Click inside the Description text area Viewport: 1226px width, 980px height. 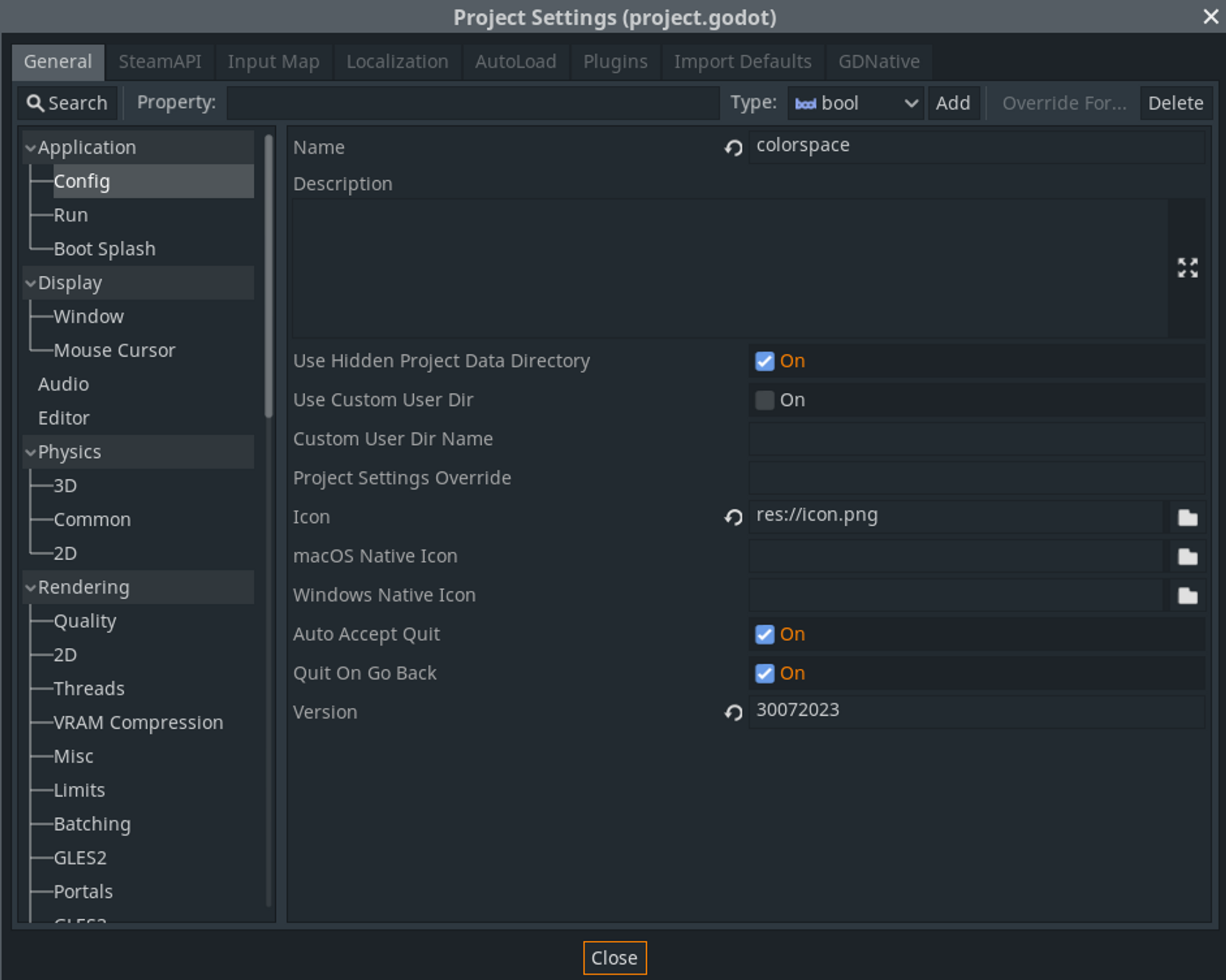(730, 268)
